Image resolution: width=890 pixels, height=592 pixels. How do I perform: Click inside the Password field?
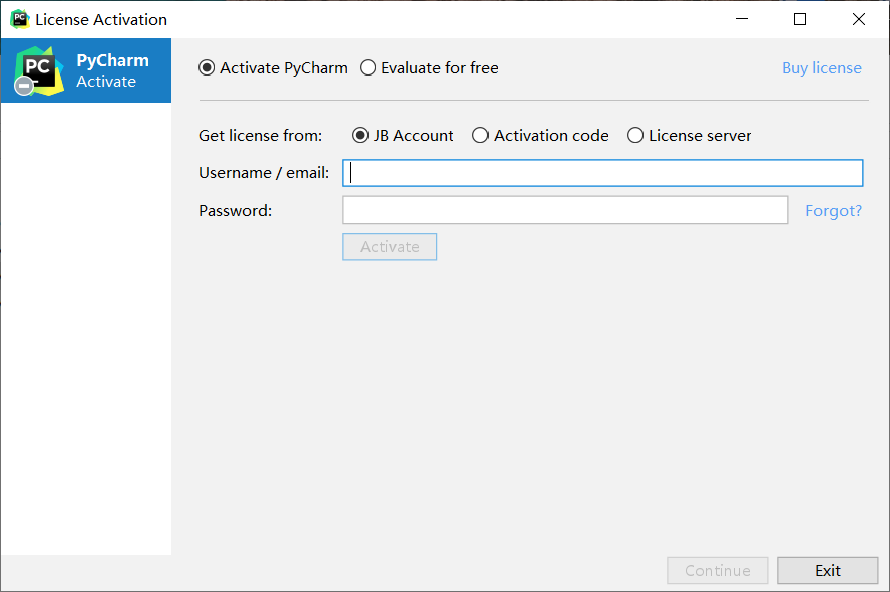click(565, 210)
